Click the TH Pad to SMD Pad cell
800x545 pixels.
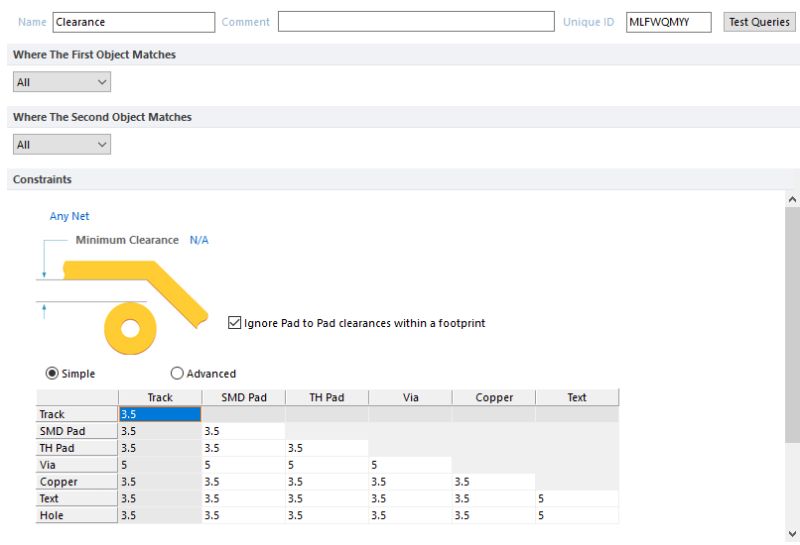[244, 448]
